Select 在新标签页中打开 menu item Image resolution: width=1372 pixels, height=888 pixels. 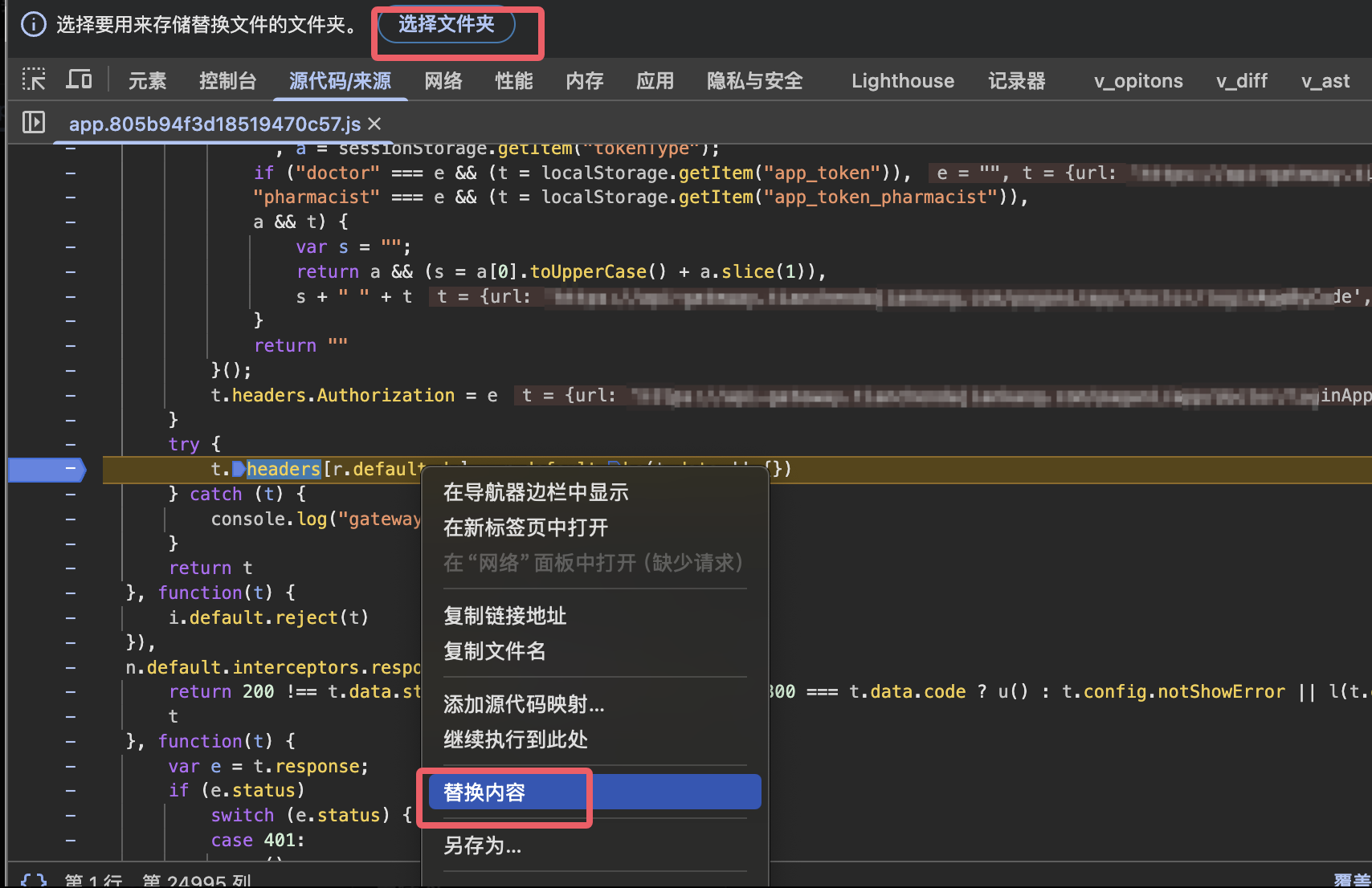tap(525, 528)
